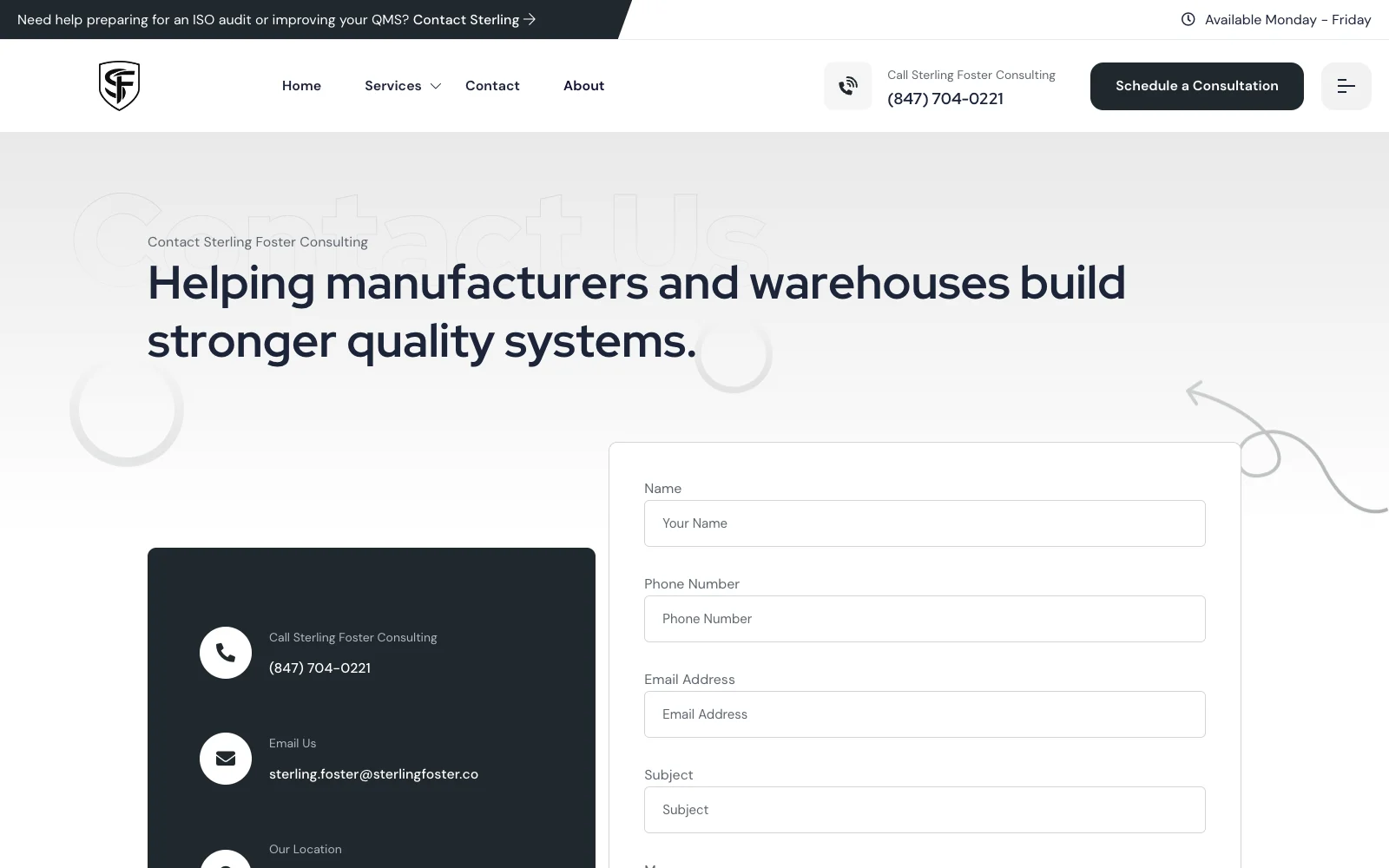
Task: Click the email sterling.foster@sterlingfoster.co
Action: pos(373,774)
